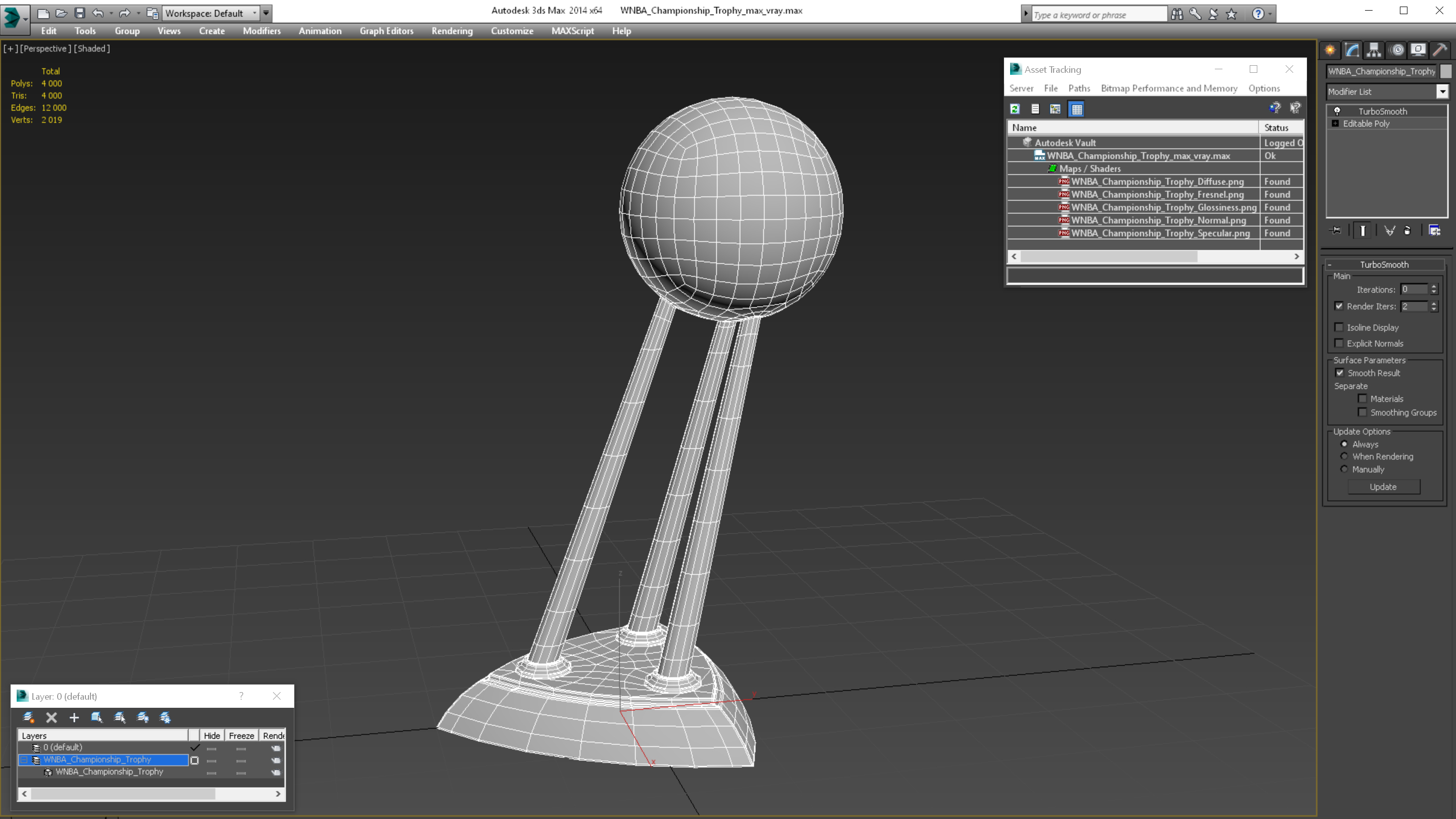Open file icon in quick access toolbar
This screenshot has width=1456, height=819.
click(x=62, y=13)
